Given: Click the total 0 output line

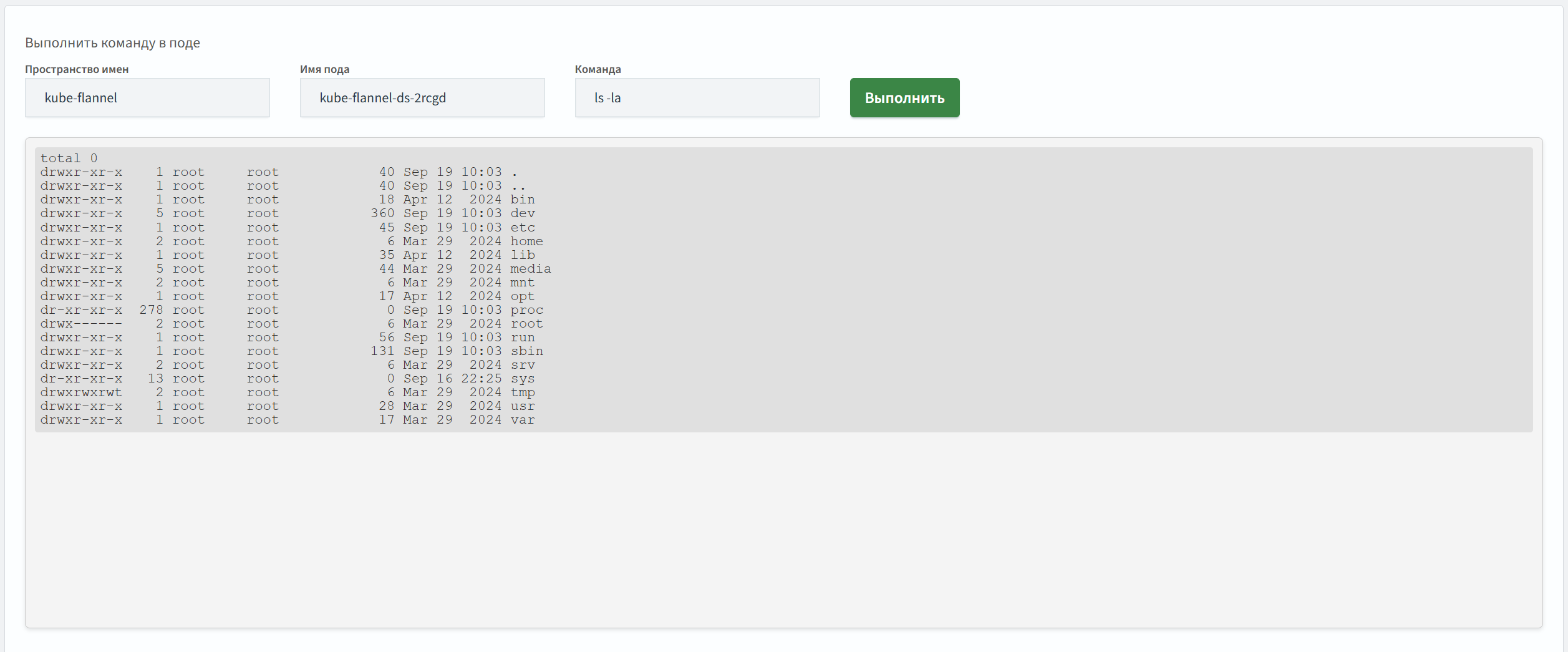Looking at the screenshot, I should [69, 158].
